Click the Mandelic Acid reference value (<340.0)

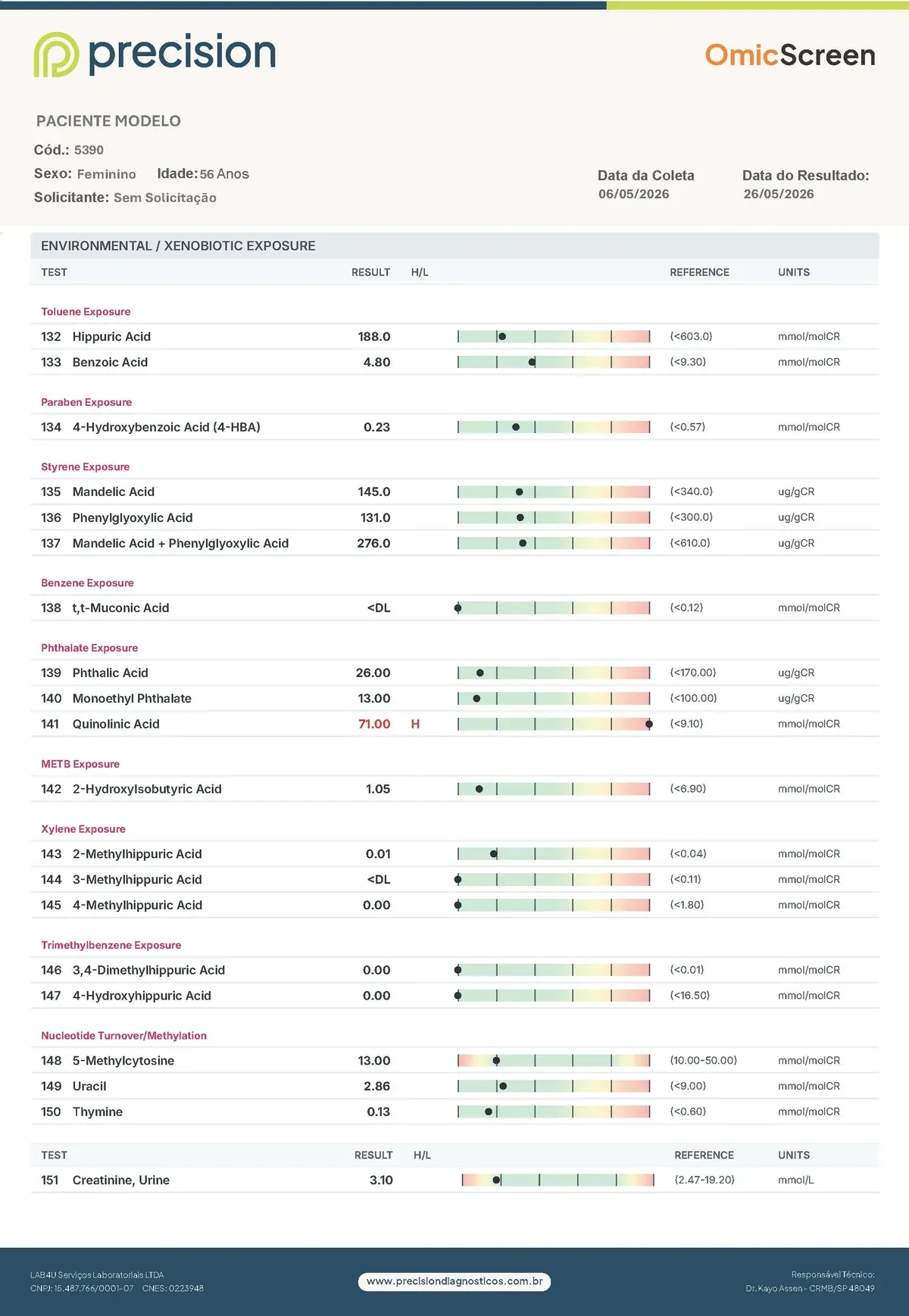(692, 492)
